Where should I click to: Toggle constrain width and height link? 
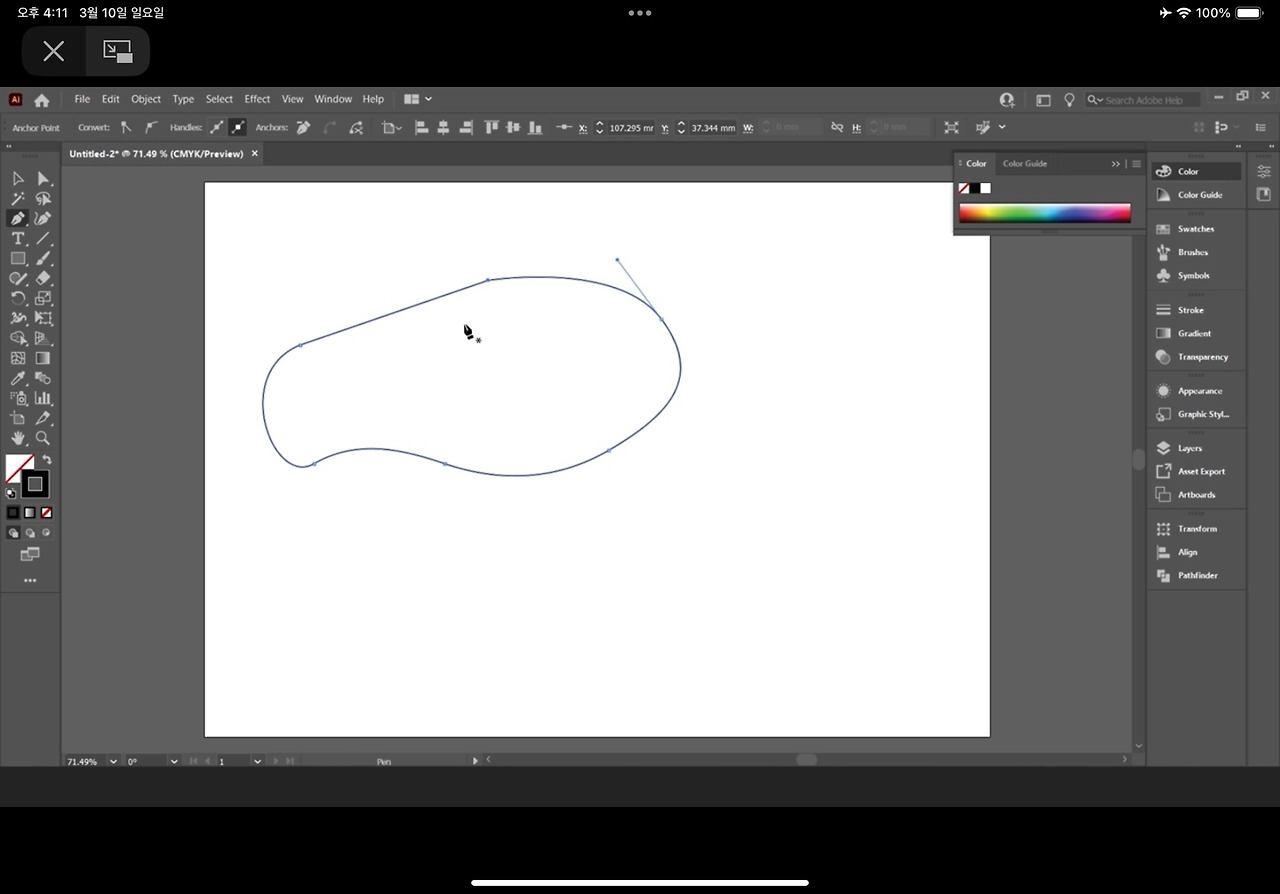[837, 128]
